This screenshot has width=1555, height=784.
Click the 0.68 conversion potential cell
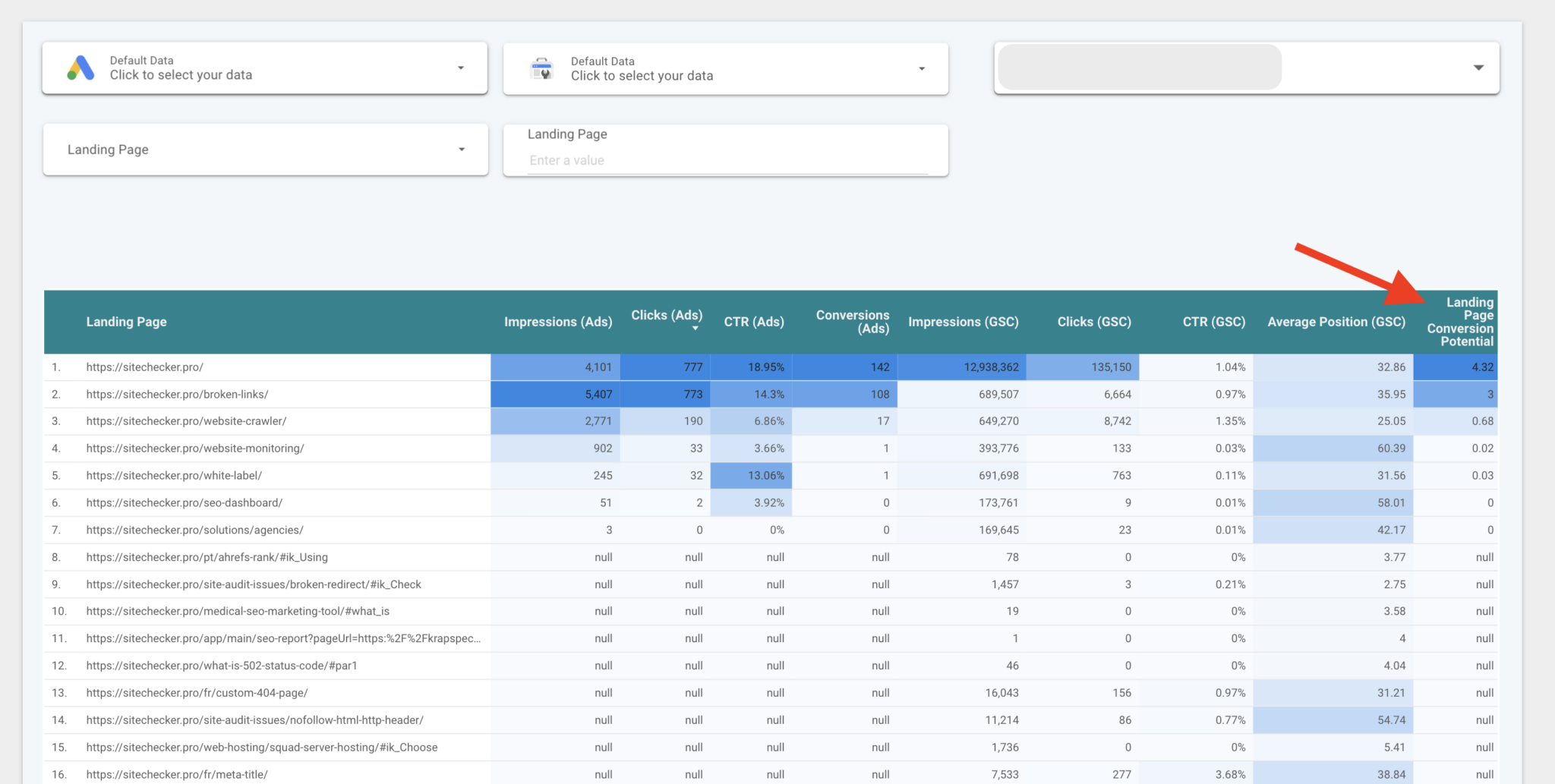1456,421
